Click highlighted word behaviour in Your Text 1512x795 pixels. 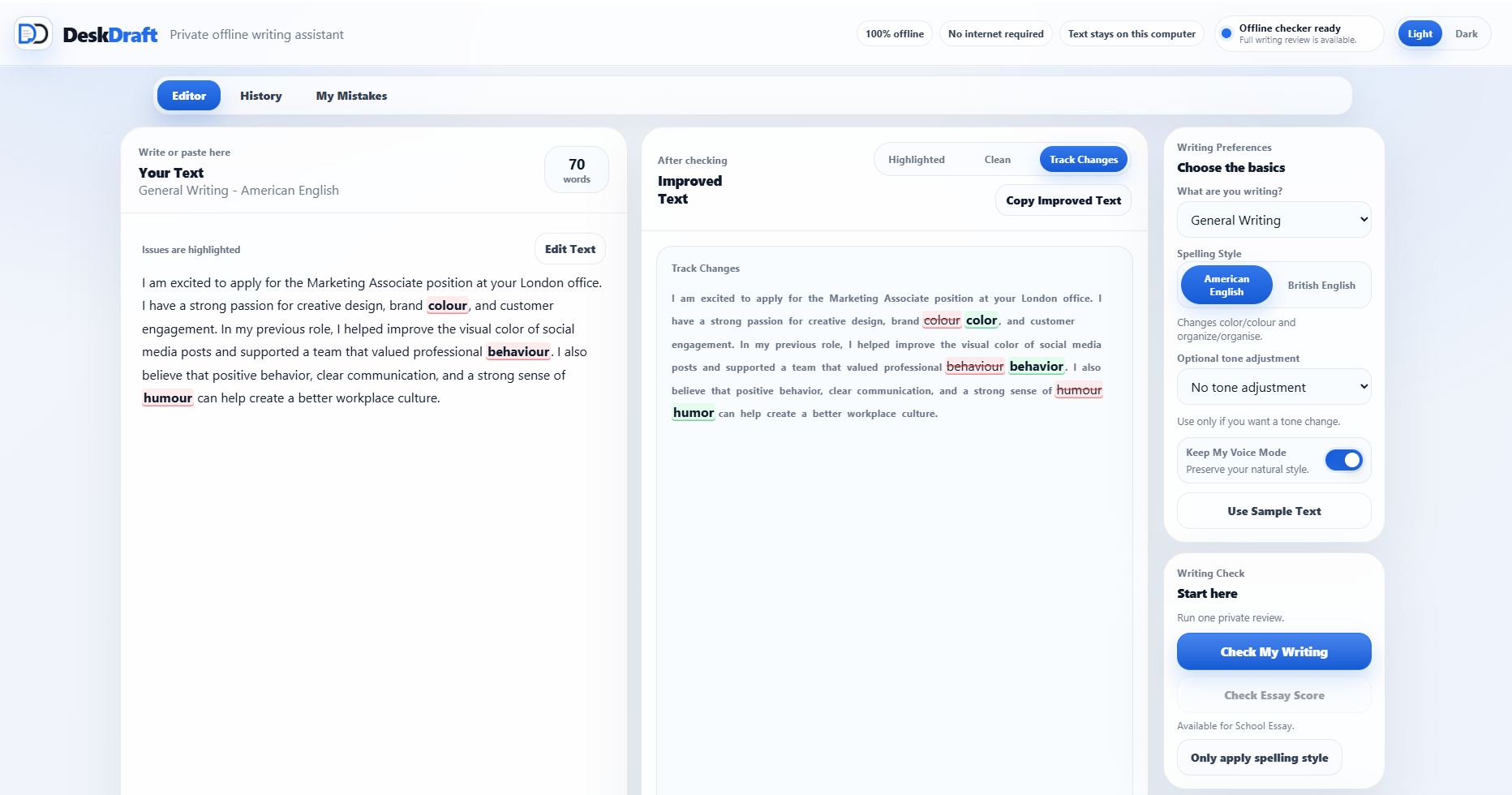click(x=518, y=352)
